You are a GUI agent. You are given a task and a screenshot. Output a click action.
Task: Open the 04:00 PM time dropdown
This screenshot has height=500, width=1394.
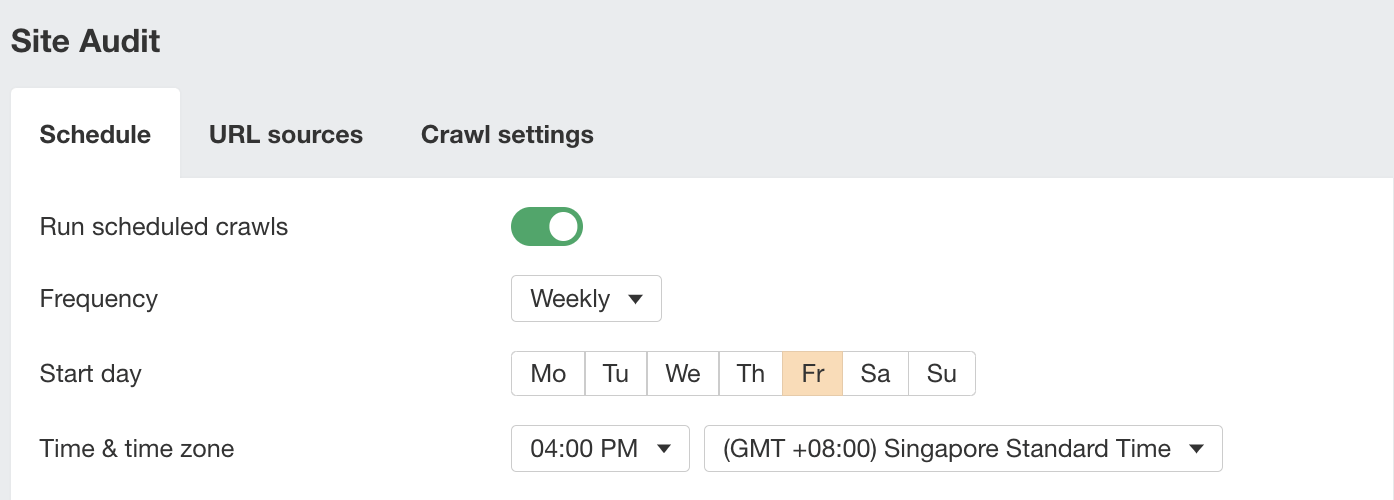tap(600, 449)
